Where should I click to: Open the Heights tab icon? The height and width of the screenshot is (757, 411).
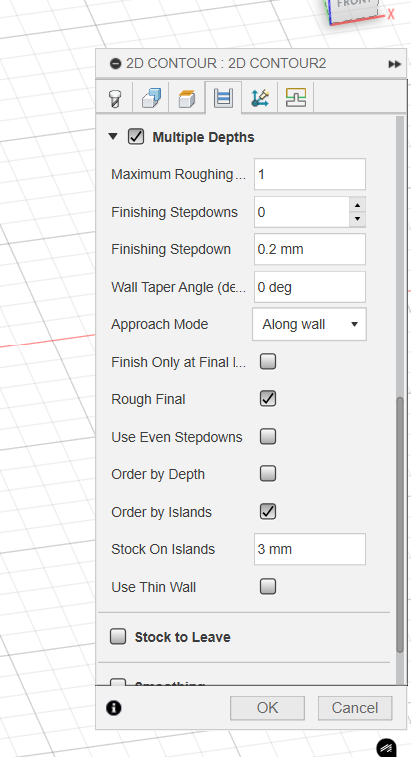pyautogui.click(x=187, y=98)
